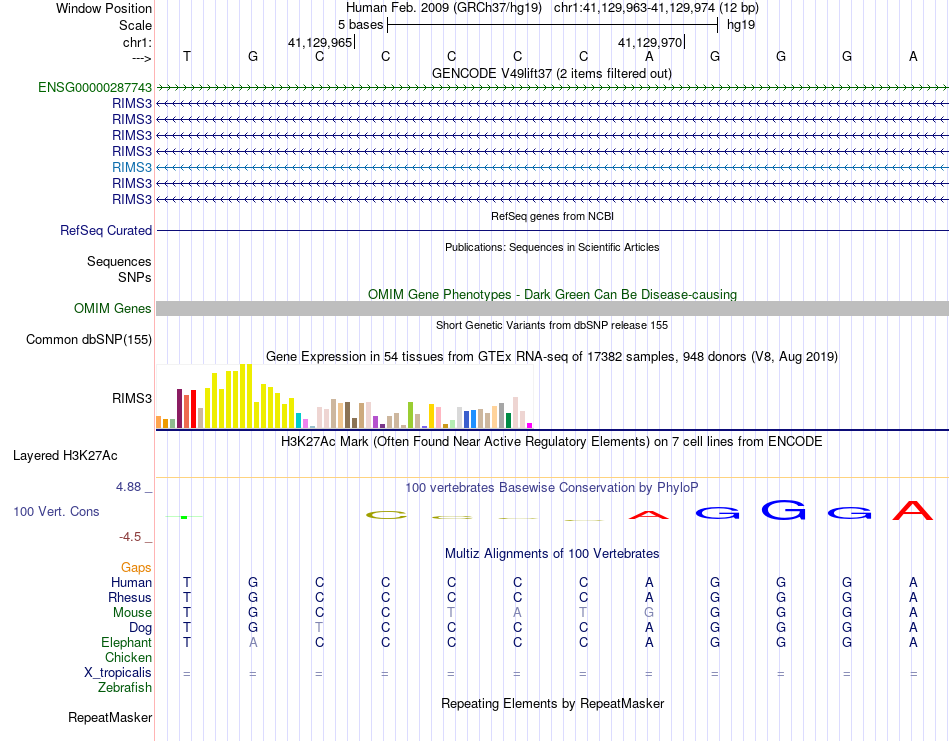The width and height of the screenshot is (950, 741).
Task: Click the Rhesus alignment row label
Action: tap(130, 597)
